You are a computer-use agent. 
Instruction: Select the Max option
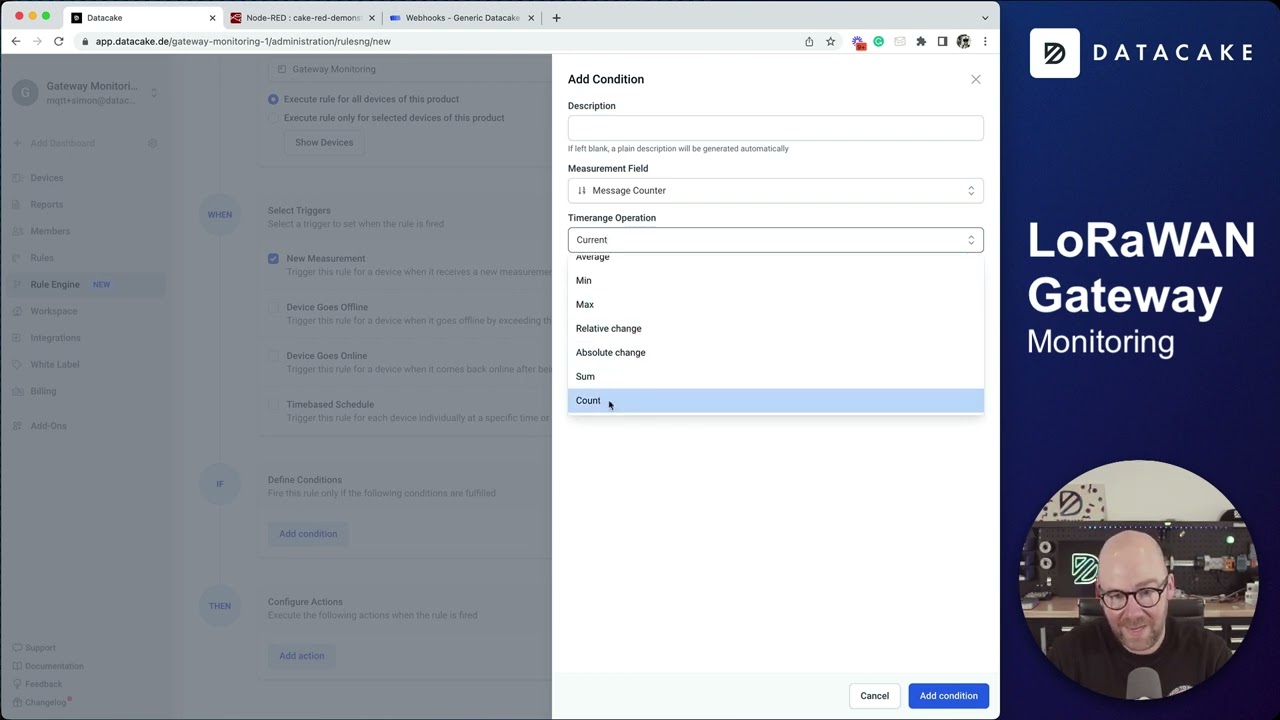(775, 304)
